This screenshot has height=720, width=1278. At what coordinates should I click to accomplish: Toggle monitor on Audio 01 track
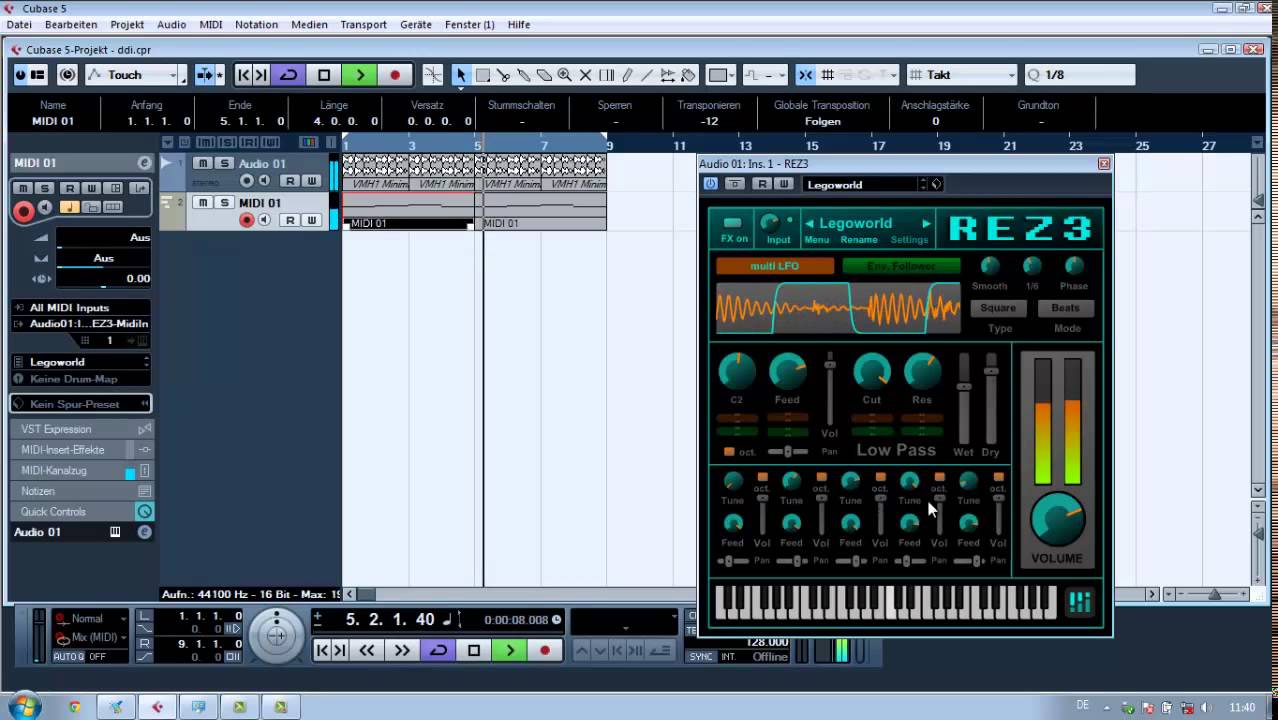tap(264, 181)
